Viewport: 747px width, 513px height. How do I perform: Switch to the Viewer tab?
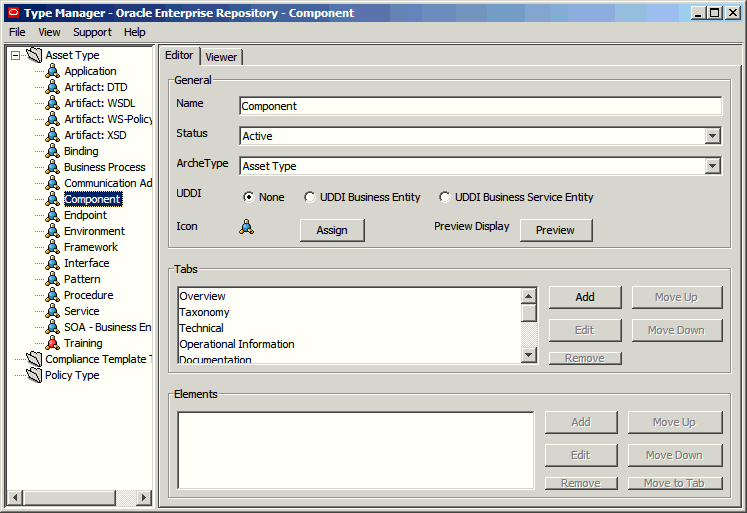221,57
